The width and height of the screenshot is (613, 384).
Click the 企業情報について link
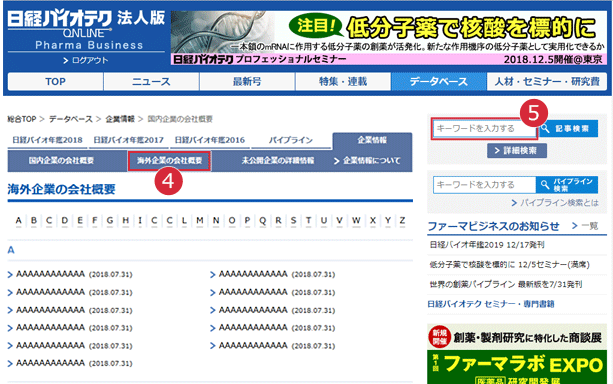pos(367,161)
